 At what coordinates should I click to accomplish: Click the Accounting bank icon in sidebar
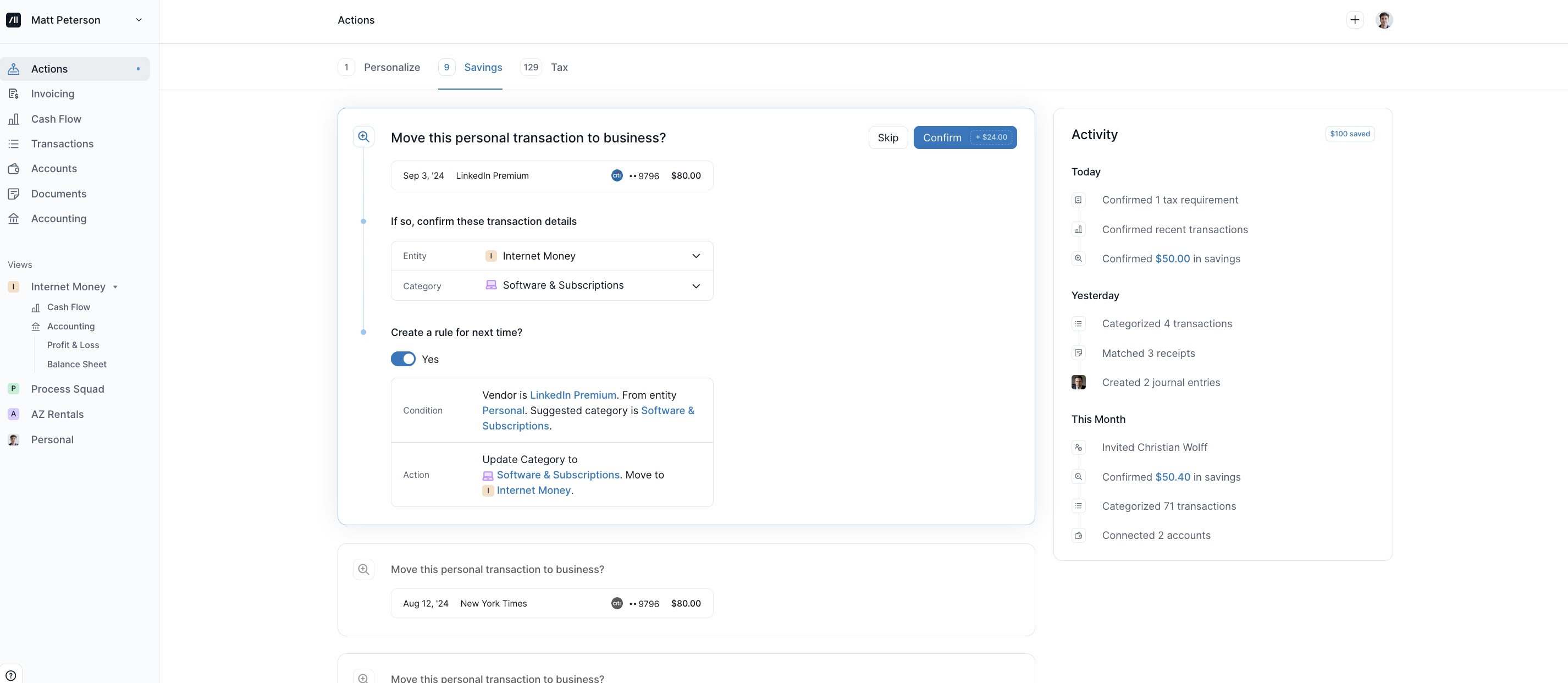(13, 218)
